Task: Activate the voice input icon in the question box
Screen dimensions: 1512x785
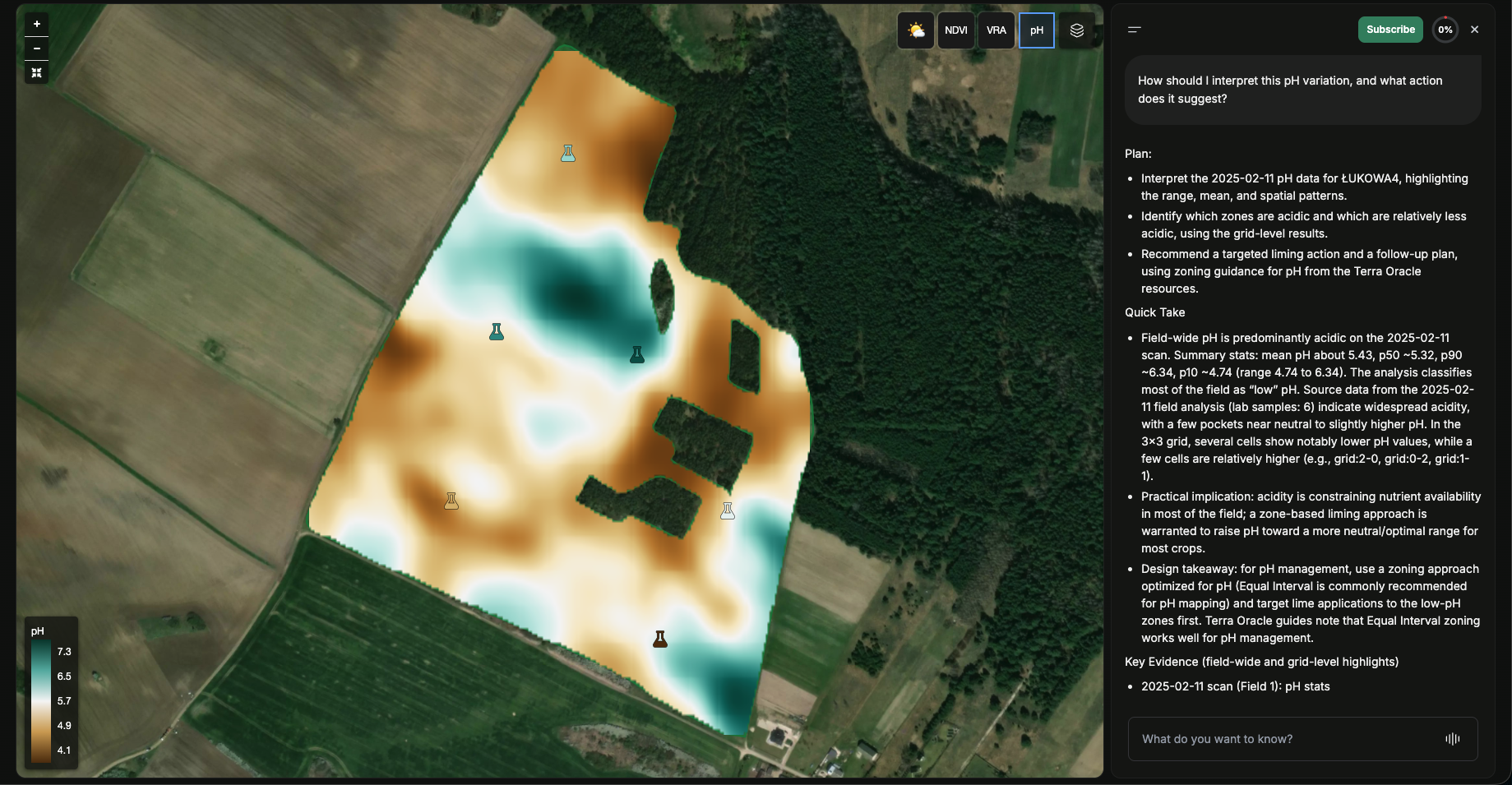Action: click(x=1453, y=739)
